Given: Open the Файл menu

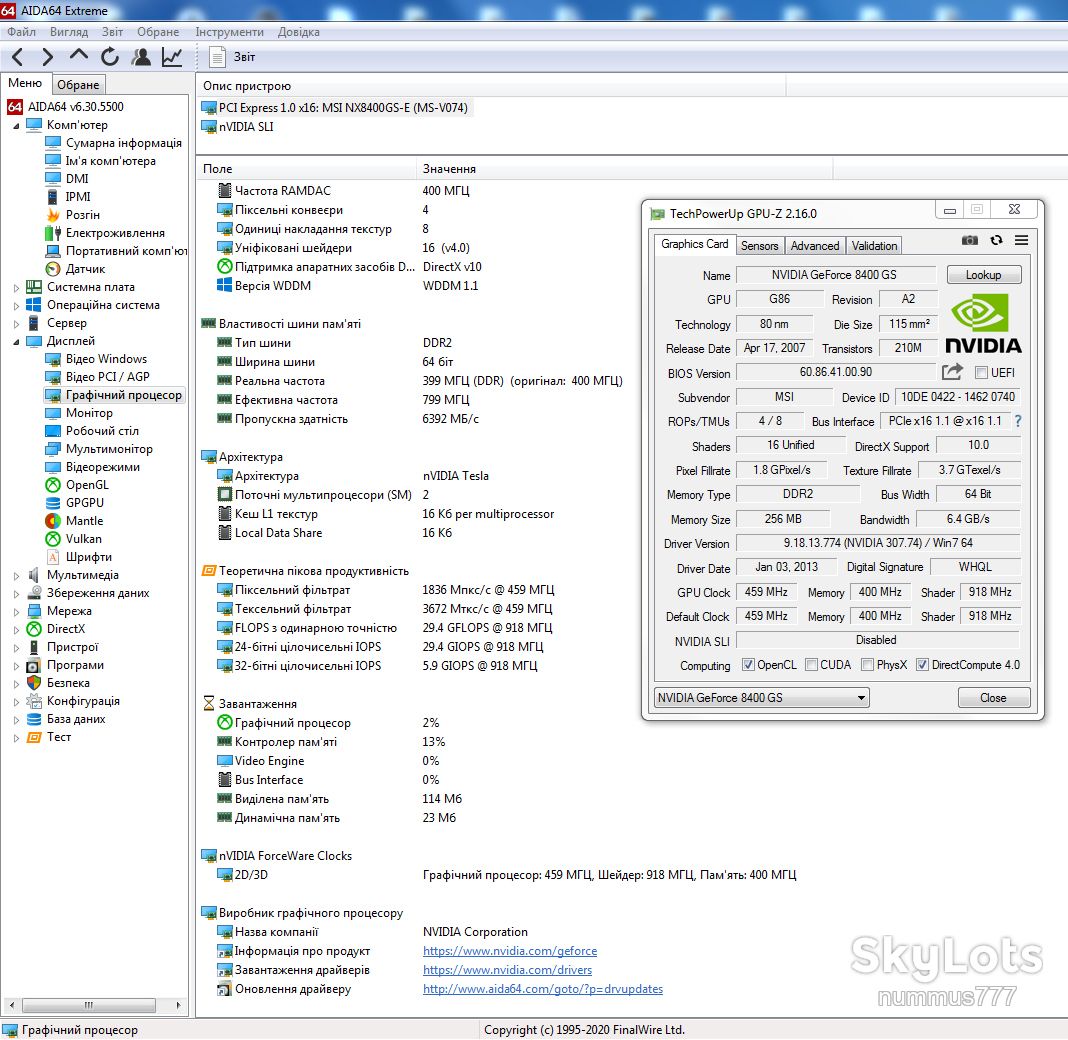Looking at the screenshot, I should [x=21, y=32].
